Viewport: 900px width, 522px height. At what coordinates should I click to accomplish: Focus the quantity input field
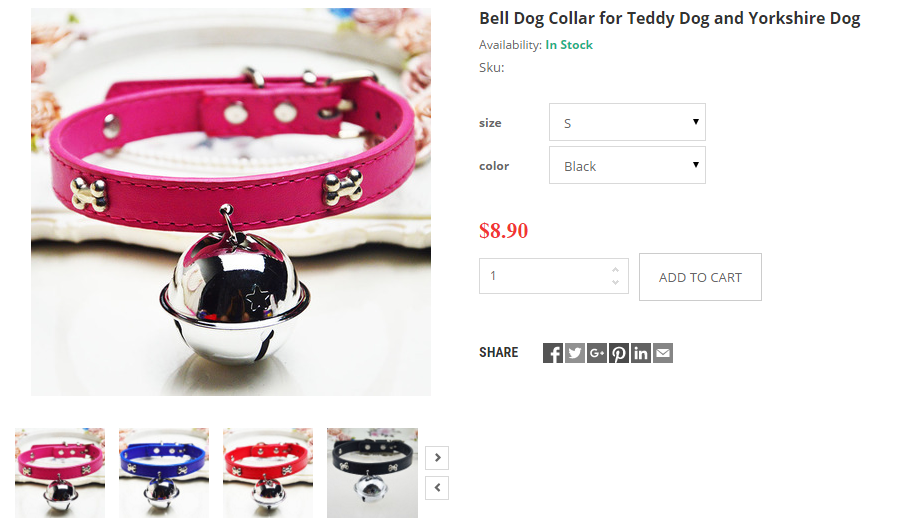click(x=545, y=276)
